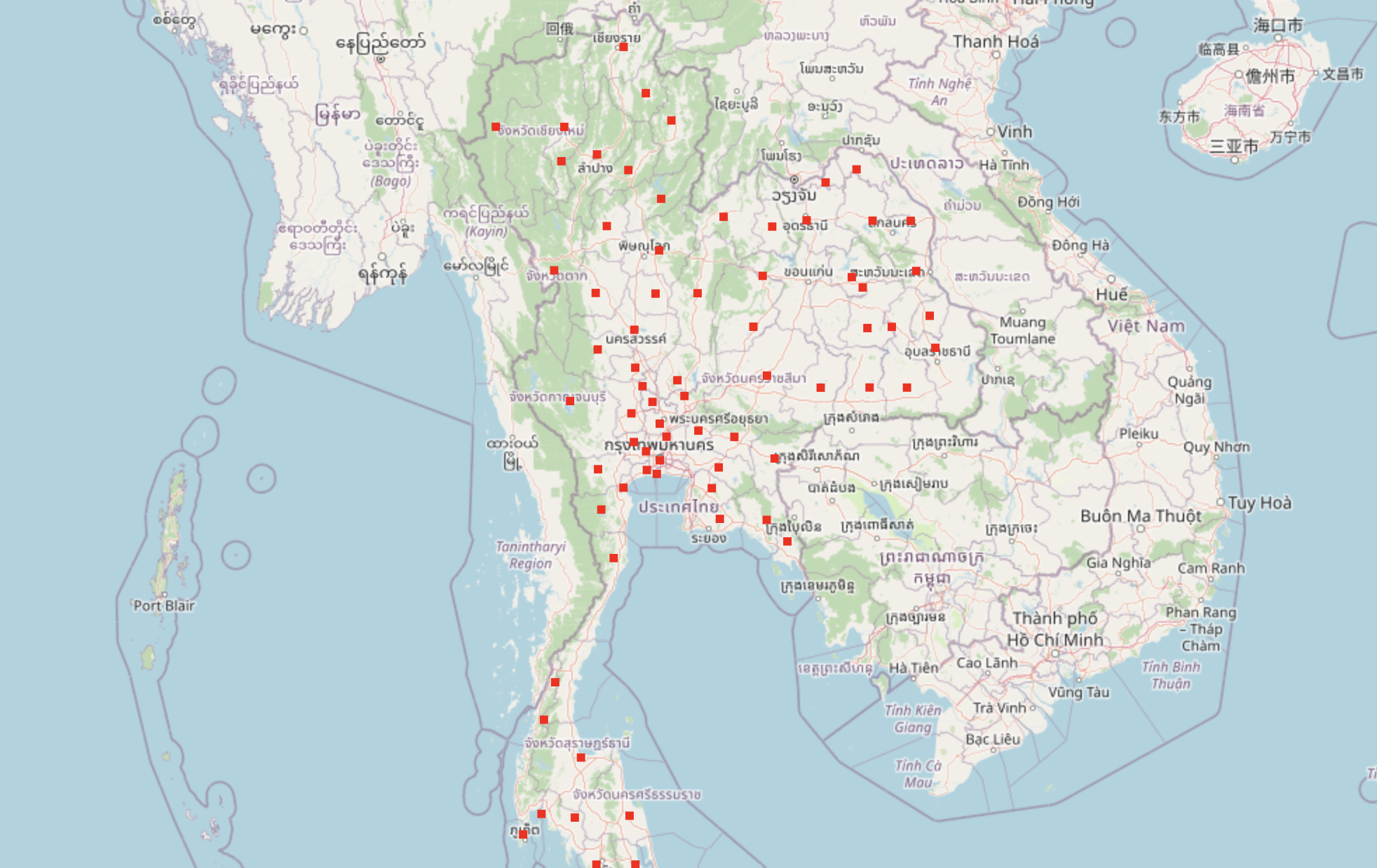Screen dimensions: 1377x868
Task: Select the red marker above นครสวรรค์ label
Action: pos(635,330)
